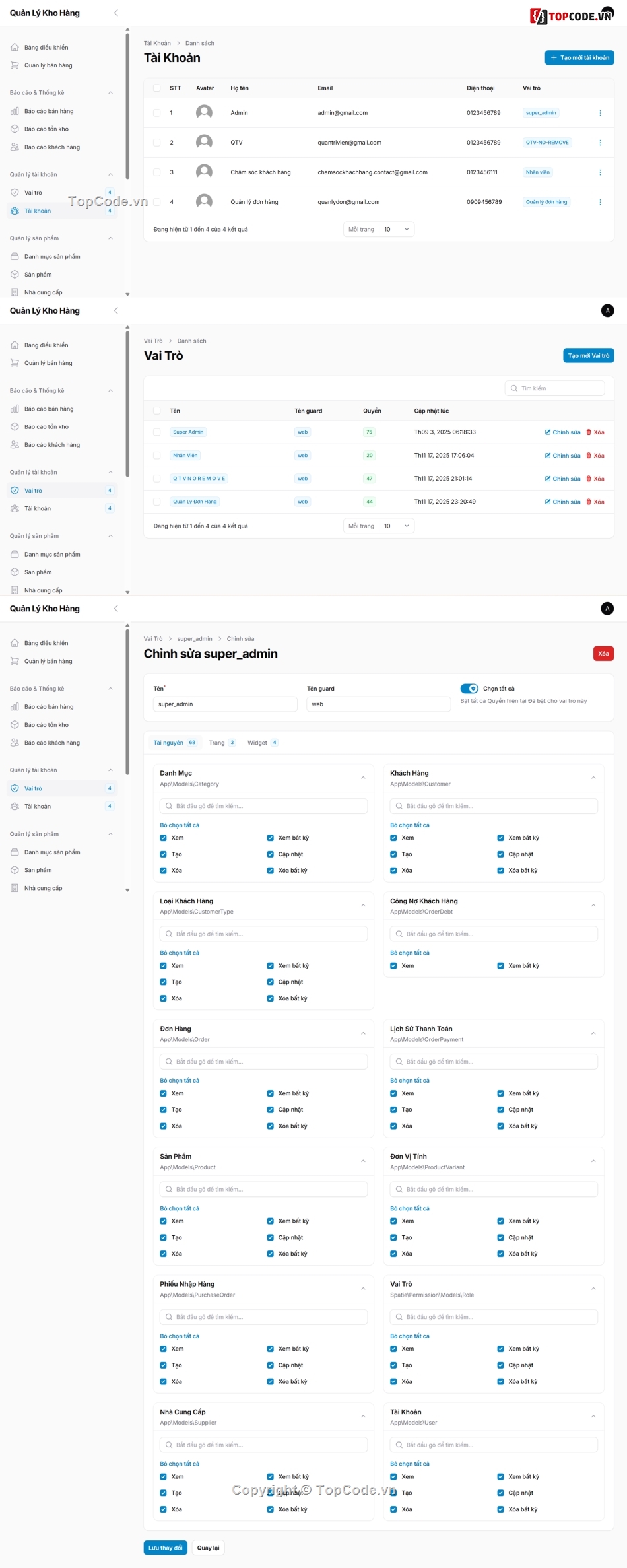Image resolution: width=627 pixels, height=1568 pixels.
Task: Tick the checkbox for the Super Admin role row
Action: pos(157,432)
